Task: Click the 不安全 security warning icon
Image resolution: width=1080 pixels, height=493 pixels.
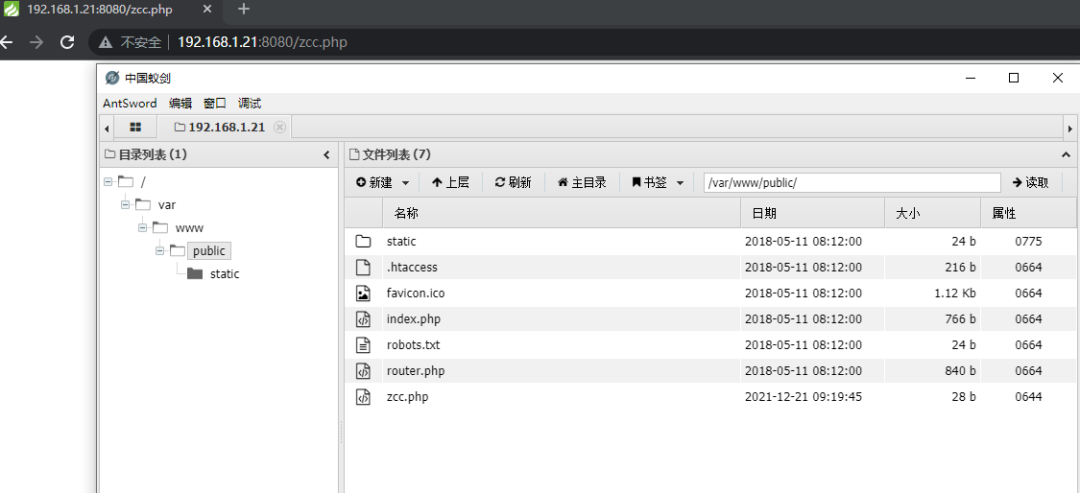Action: pos(105,43)
